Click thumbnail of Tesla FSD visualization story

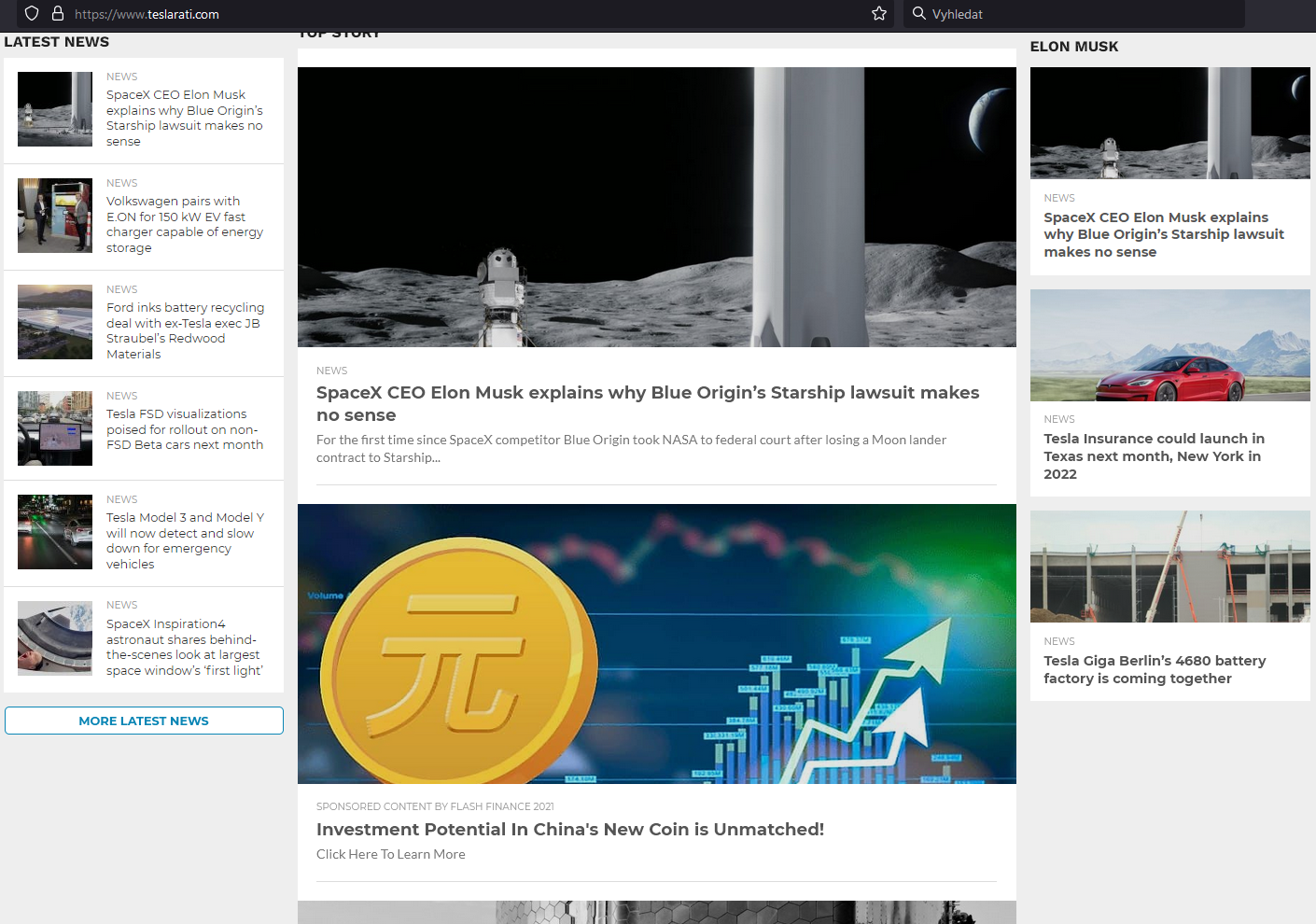click(x=55, y=428)
